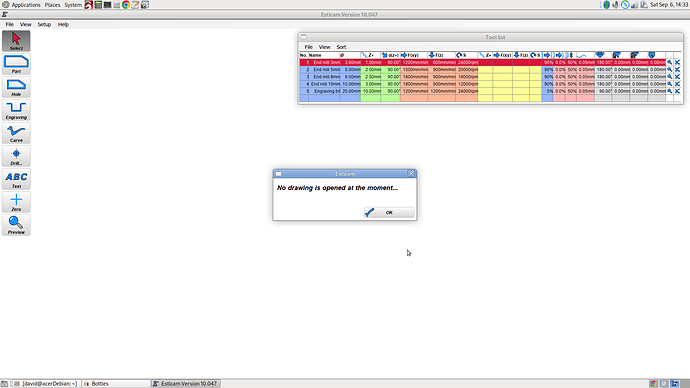Image resolution: width=690 pixels, height=388 pixels.
Task: Click magnifier icon for End mill 3mm row
Action: [670, 62]
